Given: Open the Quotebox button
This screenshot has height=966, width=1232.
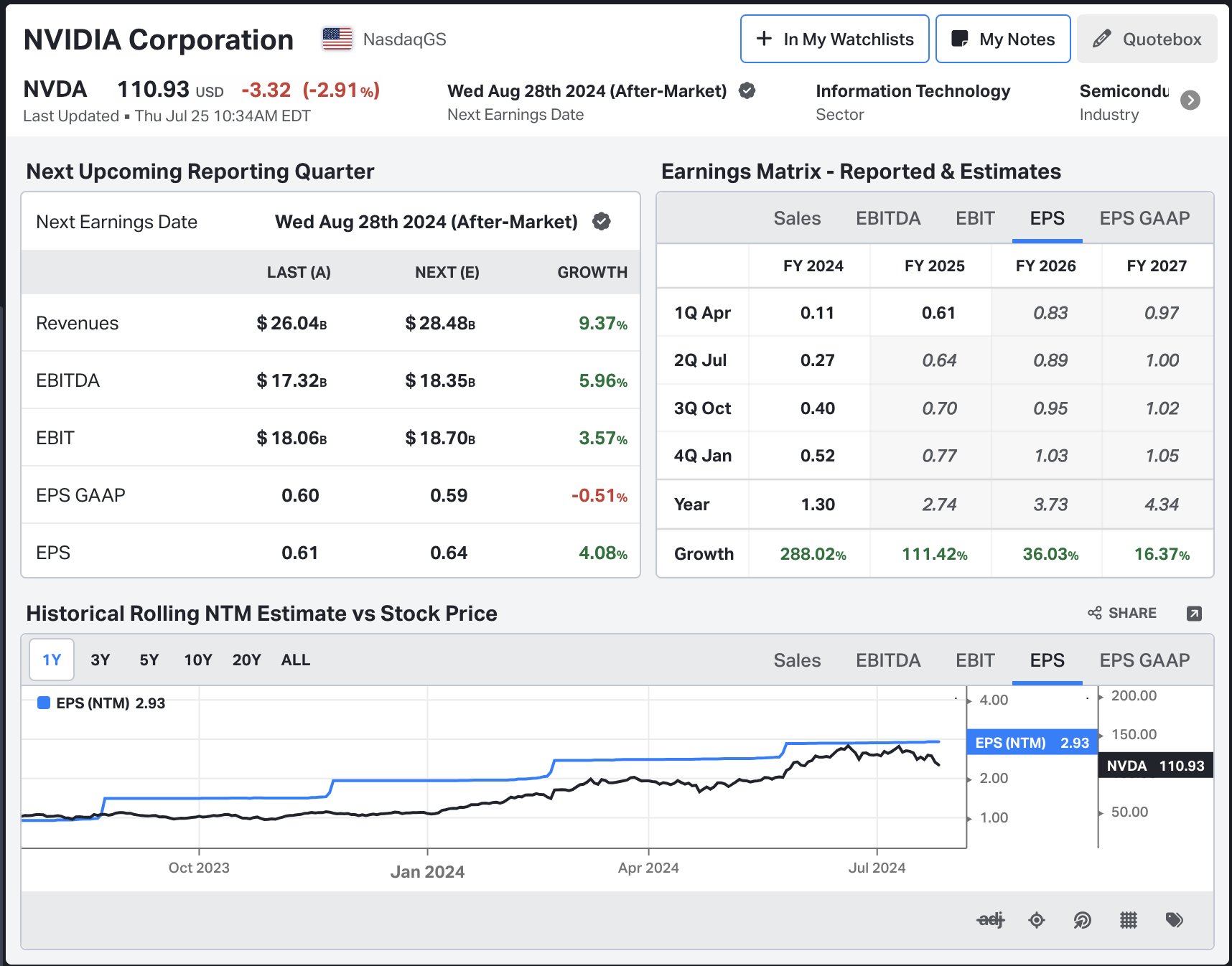Looking at the screenshot, I should click(1147, 39).
